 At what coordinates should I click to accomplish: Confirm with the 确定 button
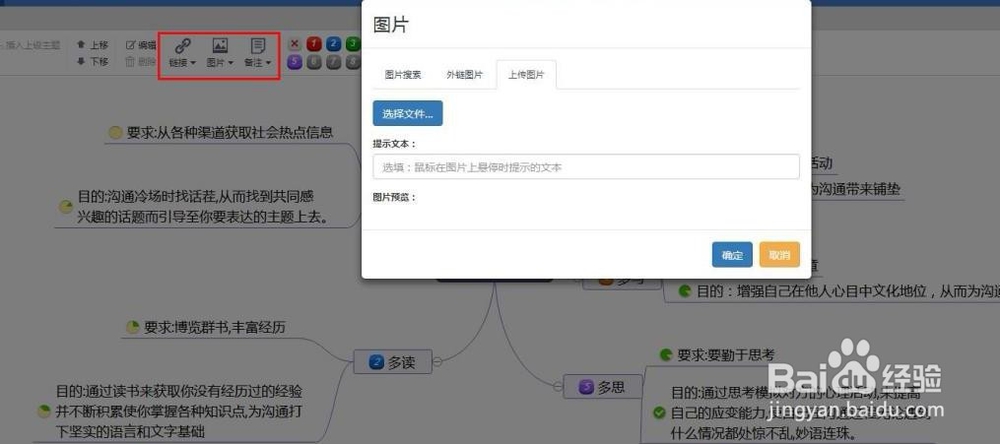click(x=732, y=255)
